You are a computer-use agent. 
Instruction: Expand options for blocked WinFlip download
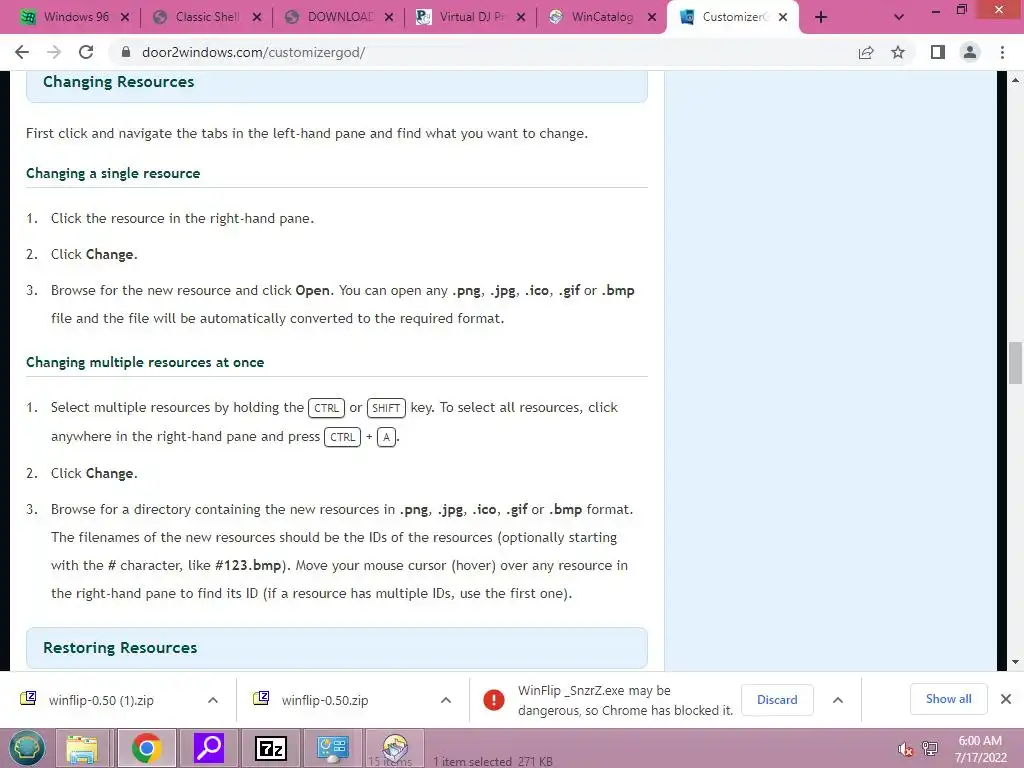coord(838,700)
